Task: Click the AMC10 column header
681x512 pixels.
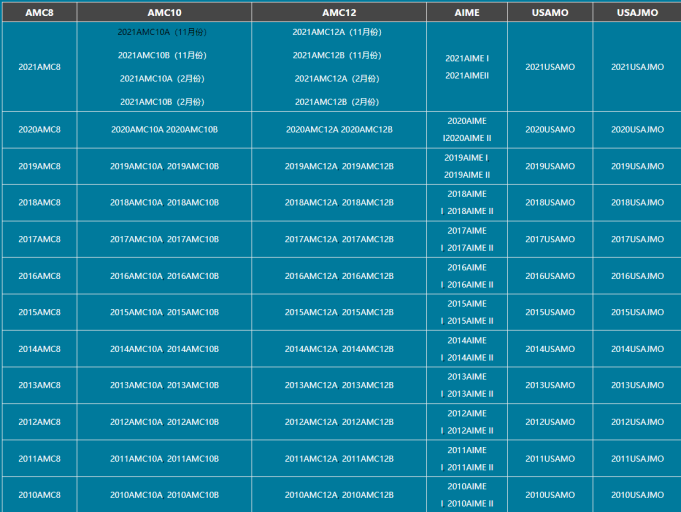Action: (164, 12)
